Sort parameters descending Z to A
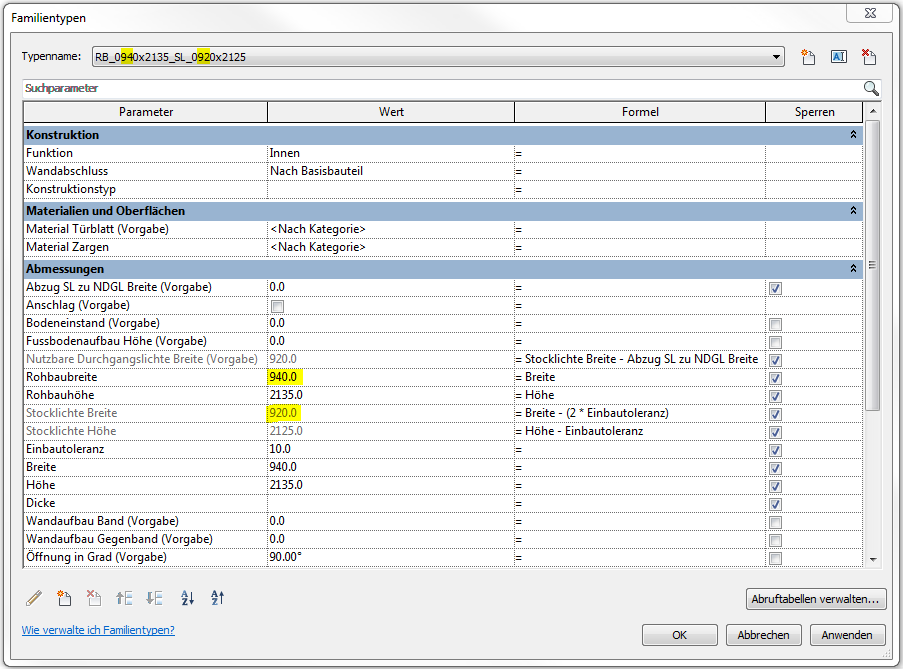Screen dimensions: 903x669 [217, 598]
